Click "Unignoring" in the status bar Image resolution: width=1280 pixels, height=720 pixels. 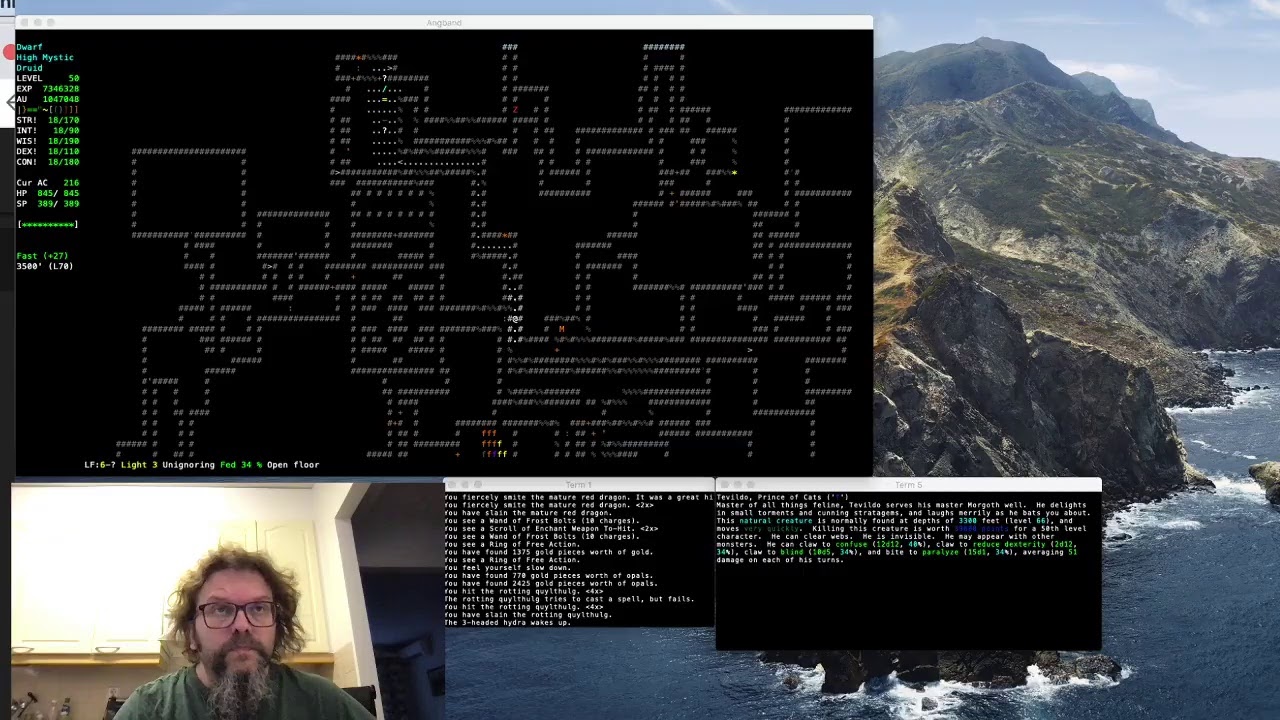click(189, 465)
